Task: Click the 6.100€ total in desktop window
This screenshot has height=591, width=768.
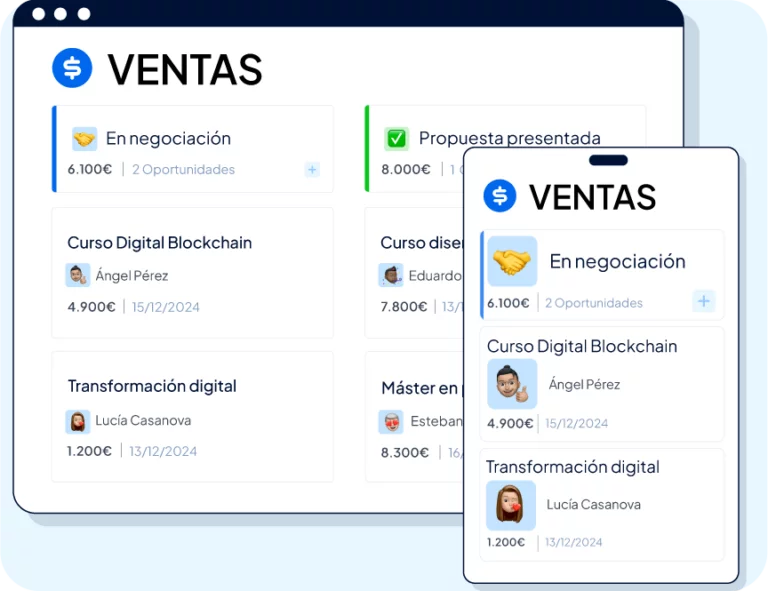Action: pyautogui.click(x=90, y=169)
